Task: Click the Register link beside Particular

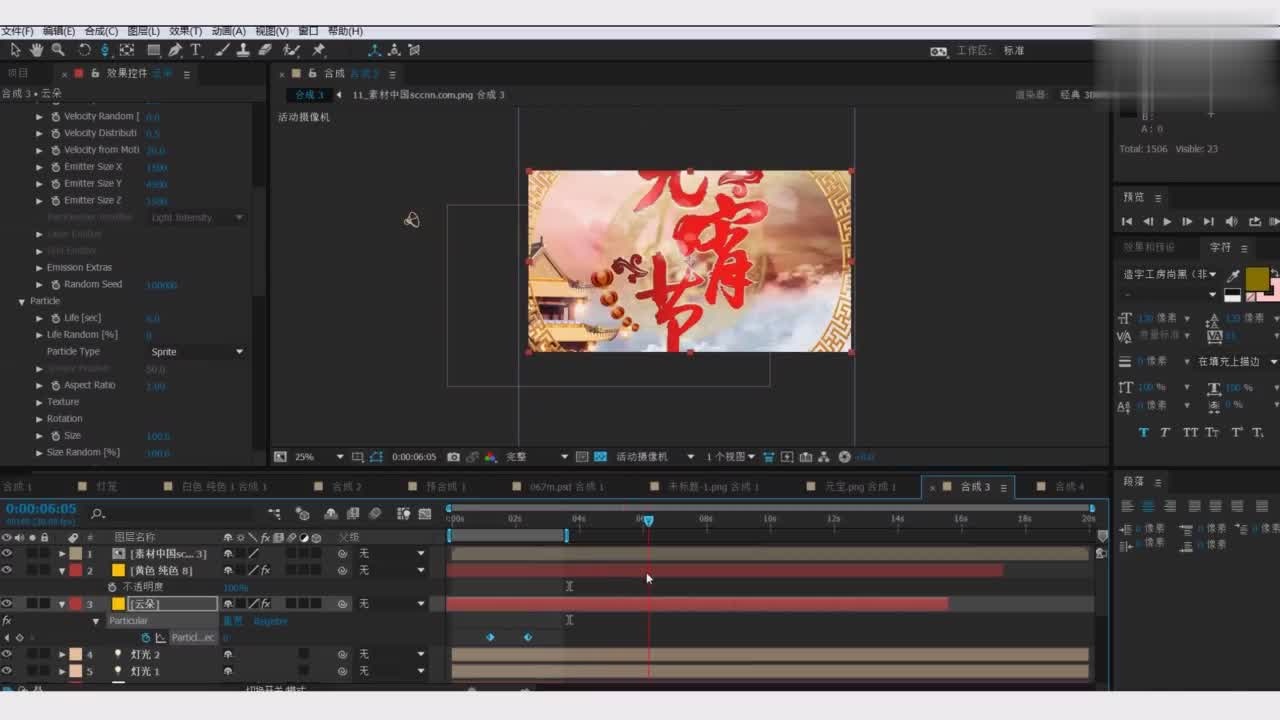Action: (270, 621)
